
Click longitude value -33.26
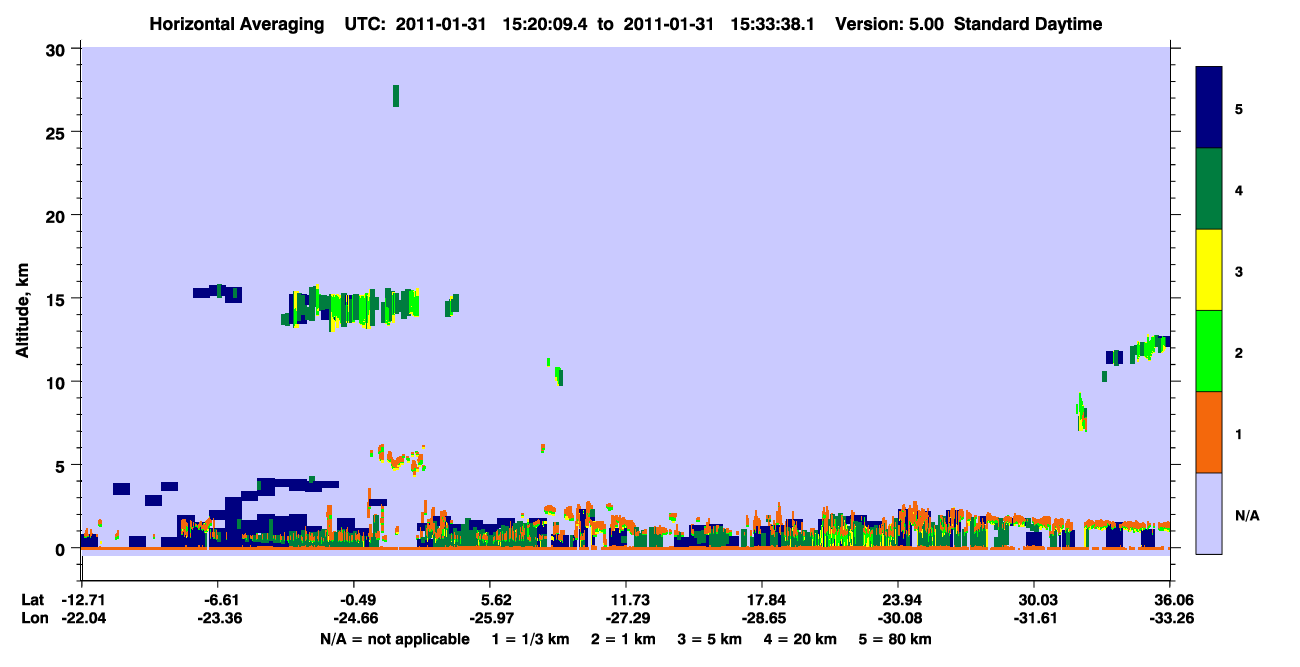pos(1170,619)
